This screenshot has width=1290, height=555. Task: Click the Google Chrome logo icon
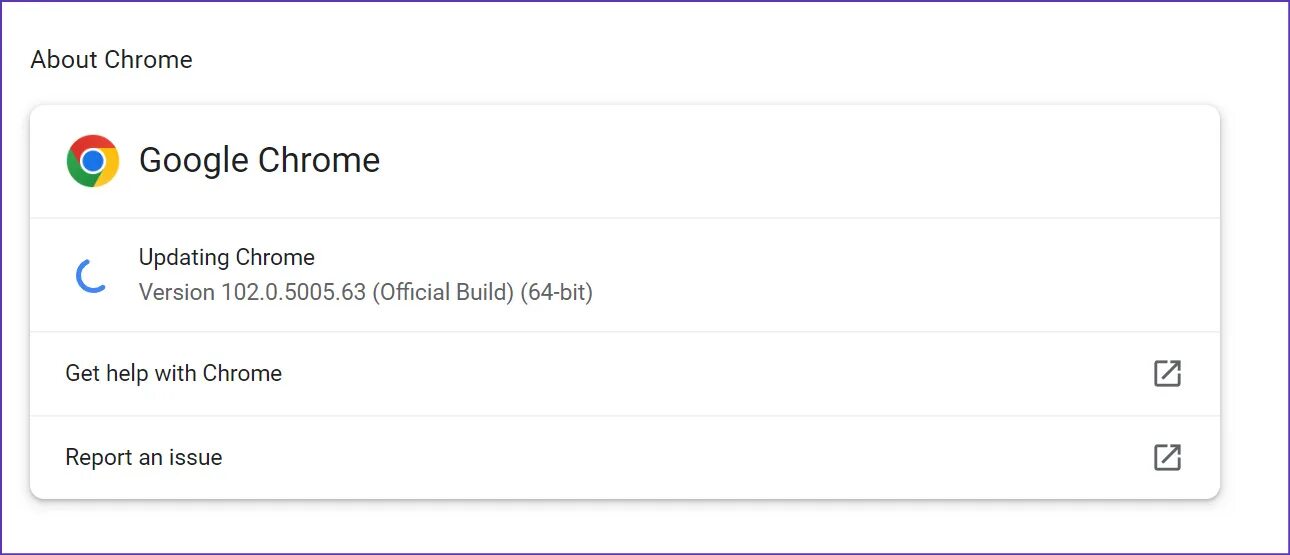pyautogui.click(x=93, y=161)
